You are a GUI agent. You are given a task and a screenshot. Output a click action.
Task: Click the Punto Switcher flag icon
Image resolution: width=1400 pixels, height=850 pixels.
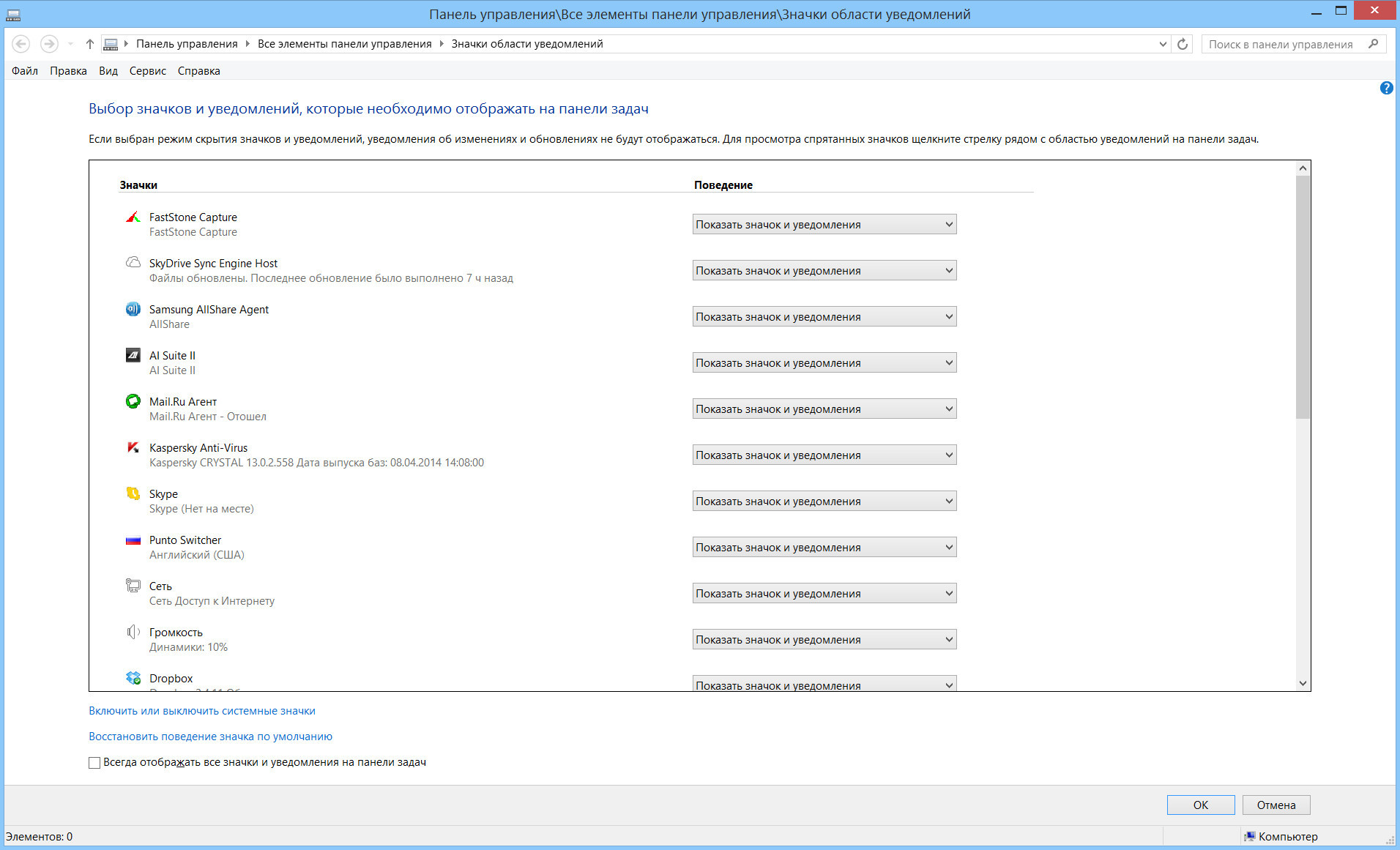133,540
